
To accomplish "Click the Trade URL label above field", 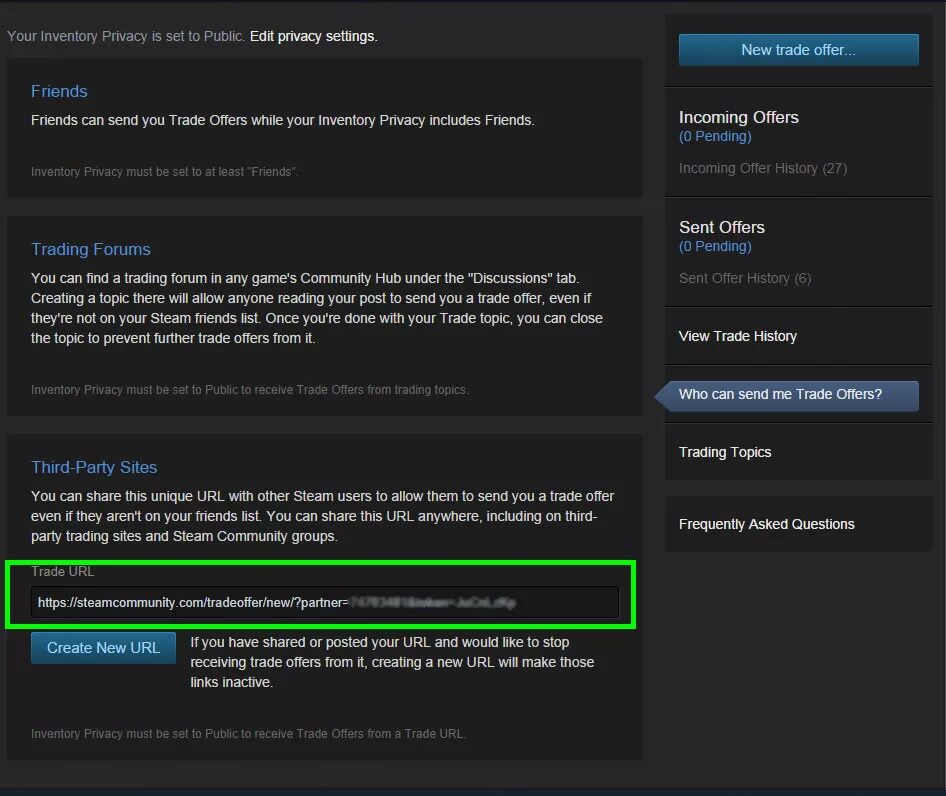I will tap(63, 572).
